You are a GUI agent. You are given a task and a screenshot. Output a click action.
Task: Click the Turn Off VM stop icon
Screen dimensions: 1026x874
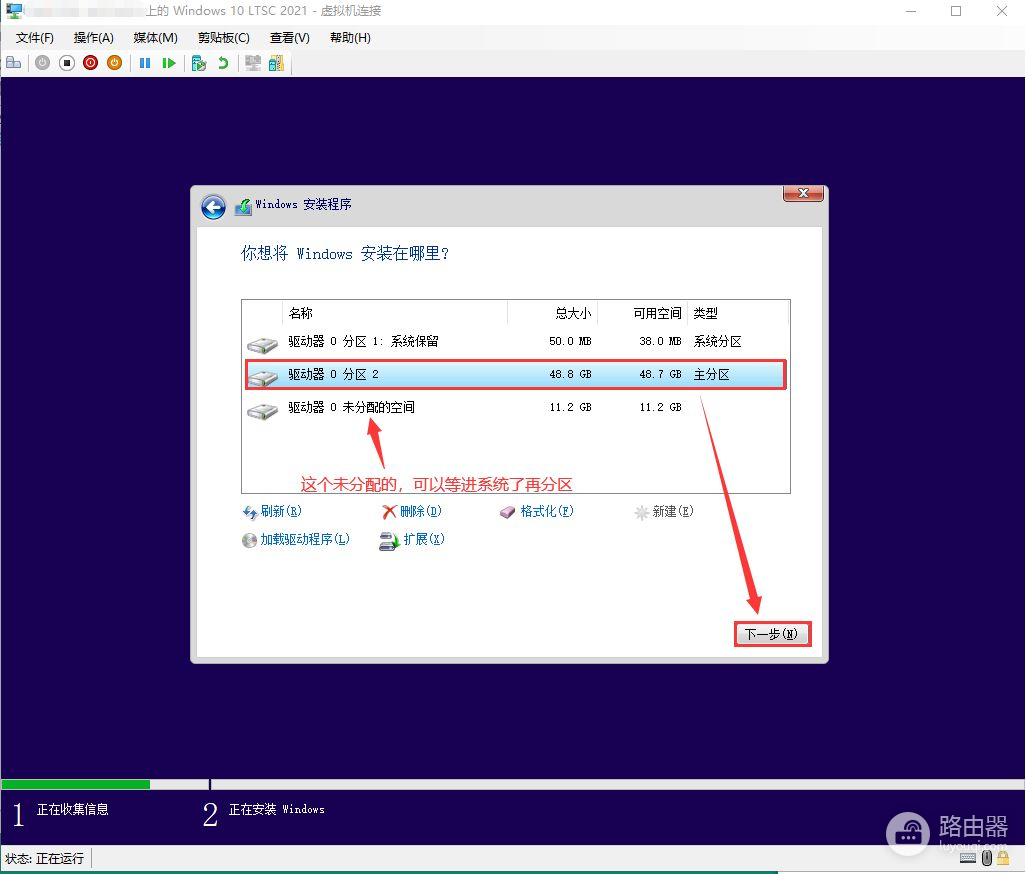66,63
